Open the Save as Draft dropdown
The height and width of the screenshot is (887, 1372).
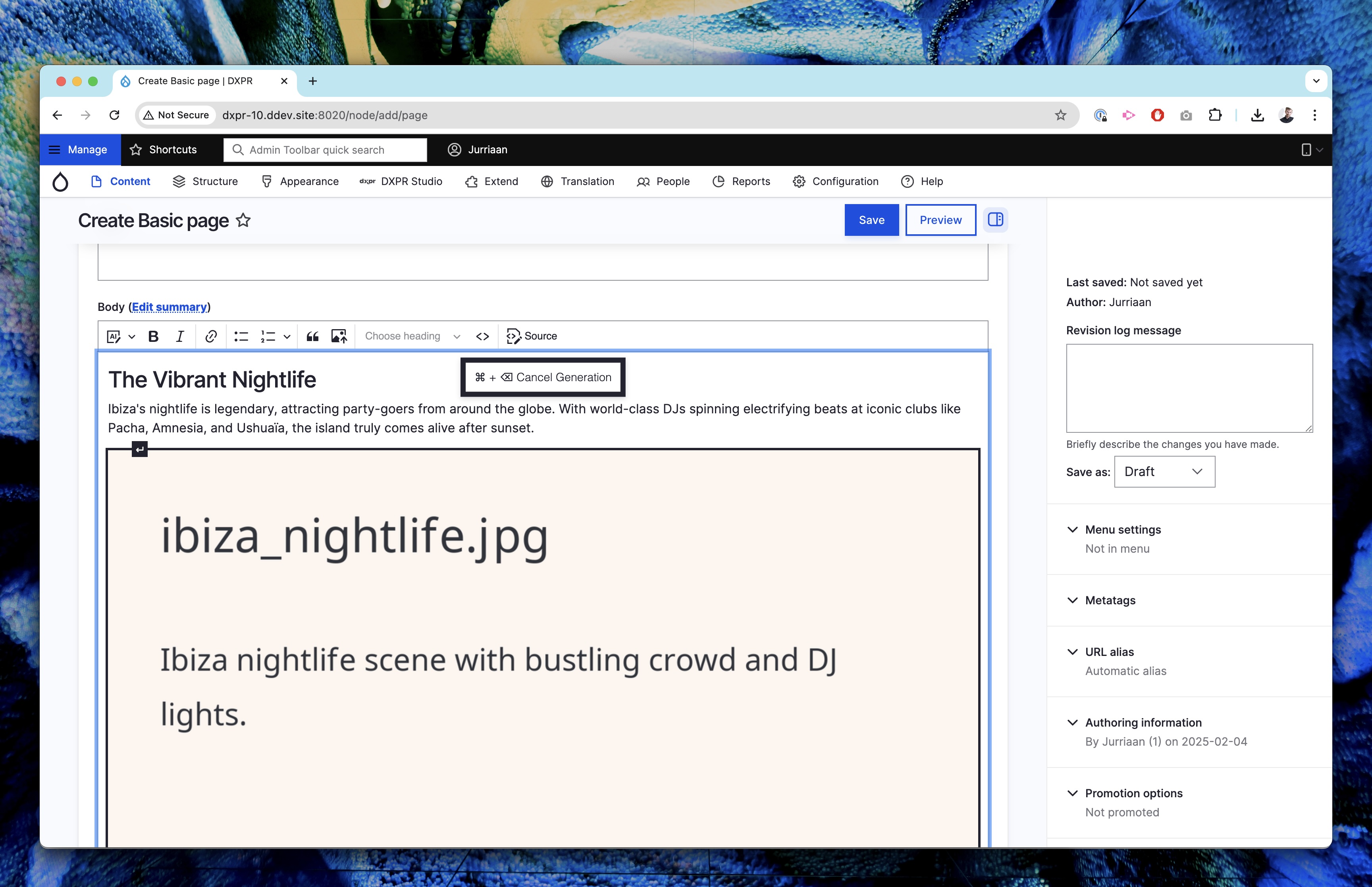(1164, 471)
